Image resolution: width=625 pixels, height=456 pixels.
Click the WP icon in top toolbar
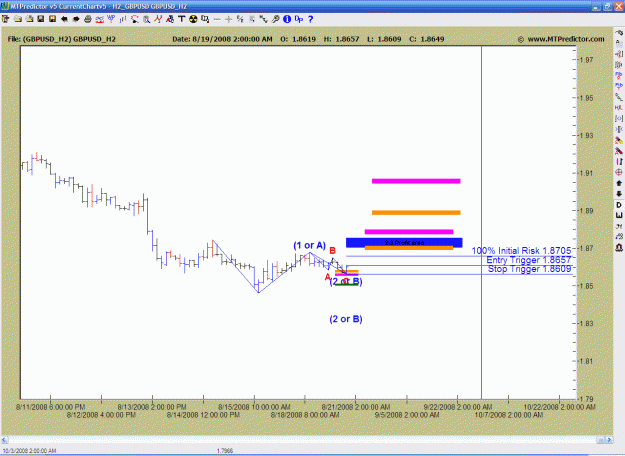tap(111, 19)
